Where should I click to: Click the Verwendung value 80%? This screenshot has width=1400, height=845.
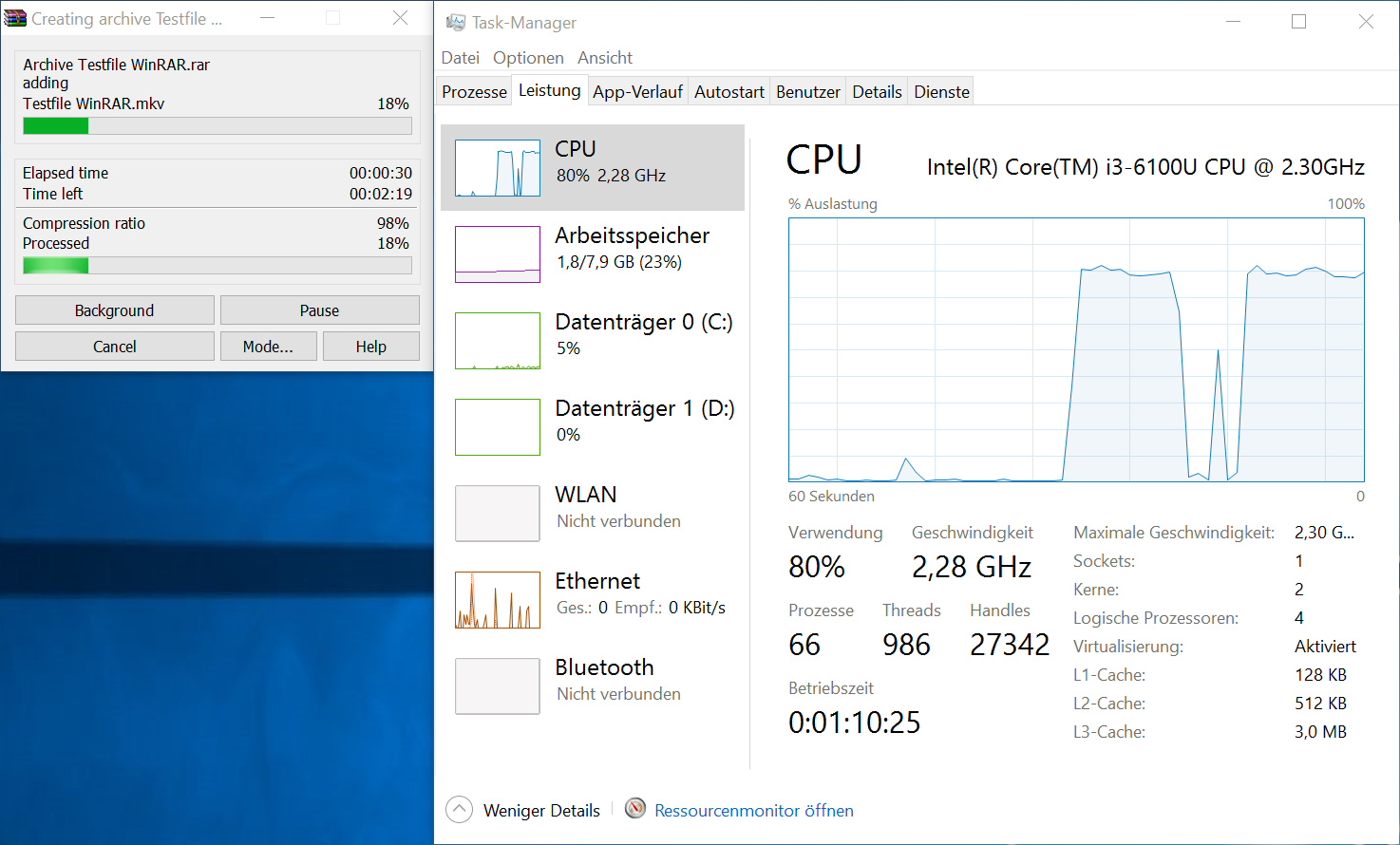click(817, 567)
